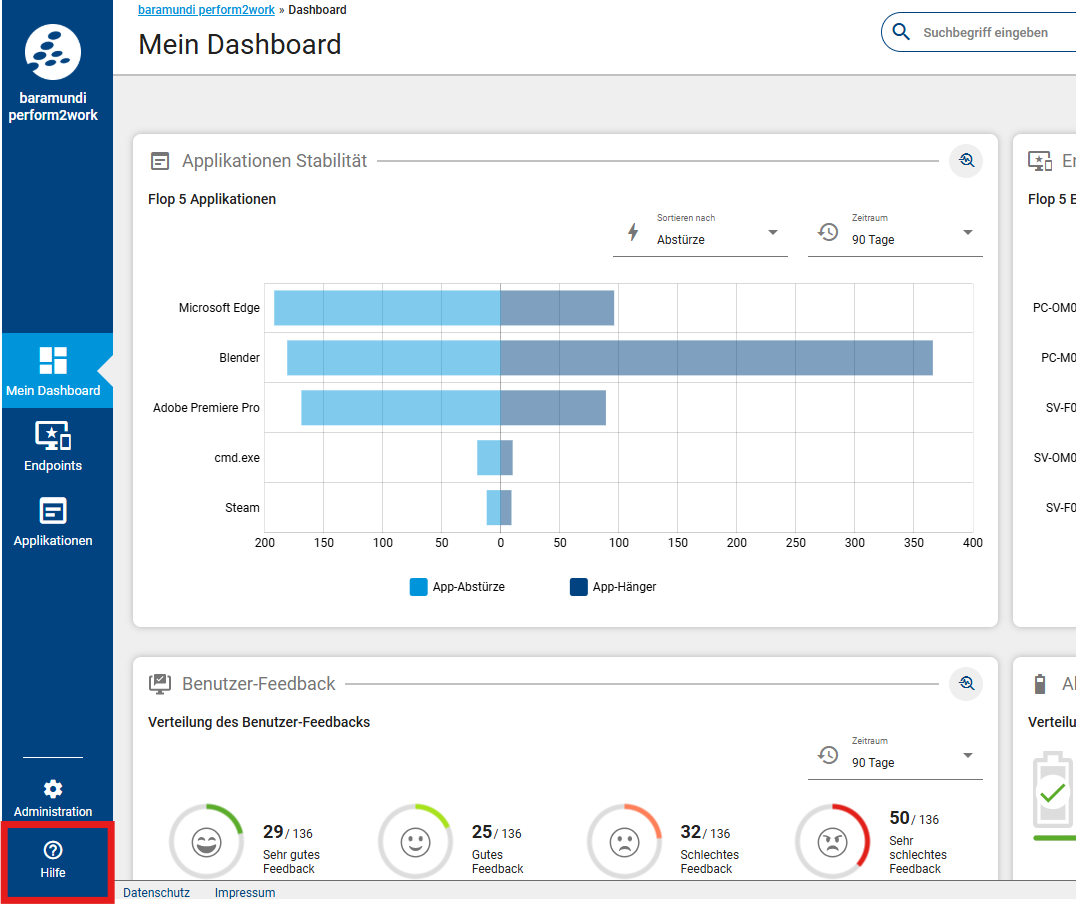Click the search magnifier icon
1076x904 pixels.
(901, 32)
